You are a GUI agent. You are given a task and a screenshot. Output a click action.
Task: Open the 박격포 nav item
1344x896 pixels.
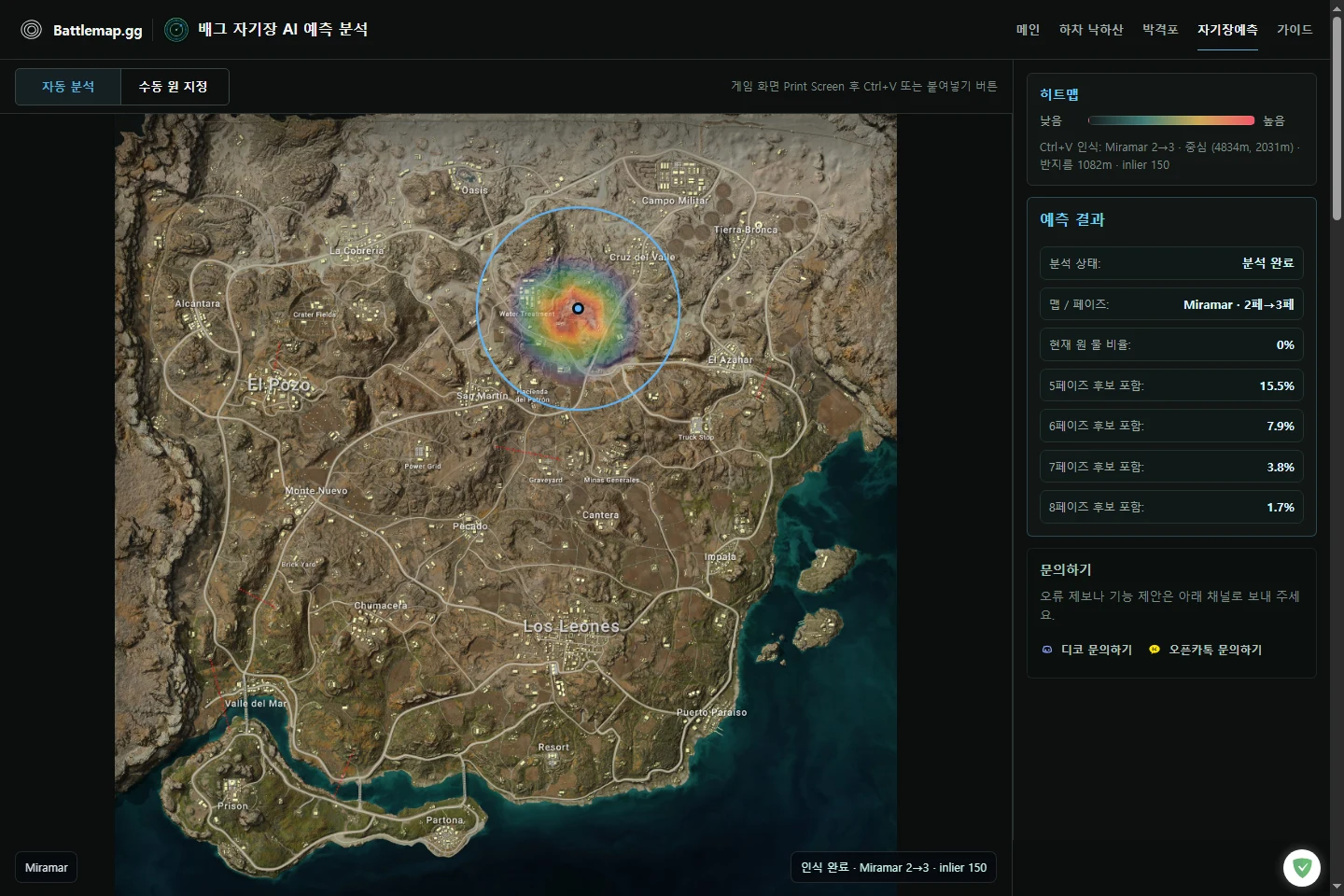pos(1160,30)
